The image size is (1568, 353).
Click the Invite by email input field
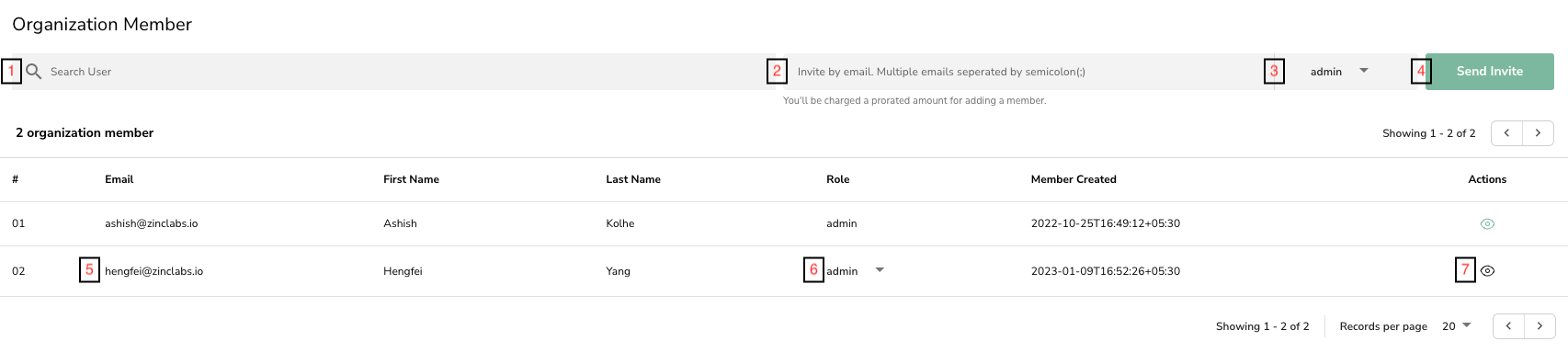(x=1025, y=72)
